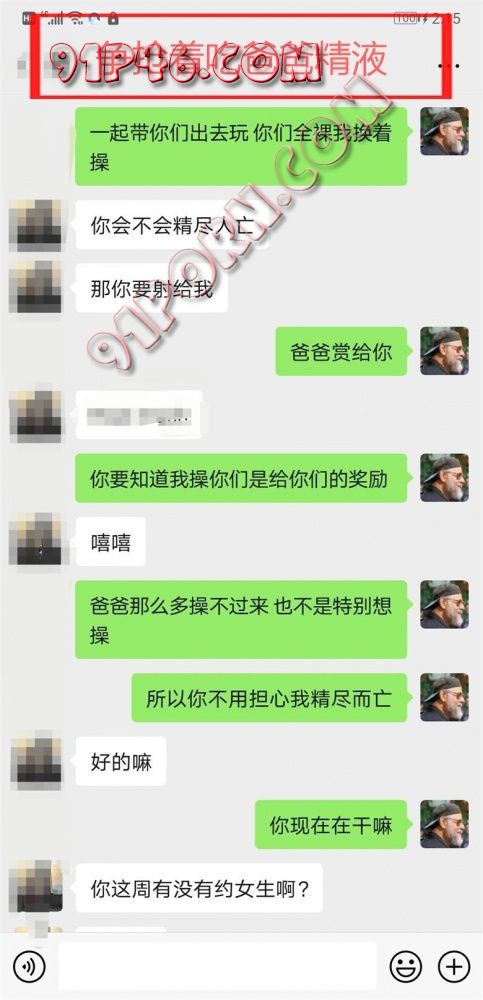This screenshot has height=1000, width=483.
Task: Click the message text input field
Action: coord(218,967)
